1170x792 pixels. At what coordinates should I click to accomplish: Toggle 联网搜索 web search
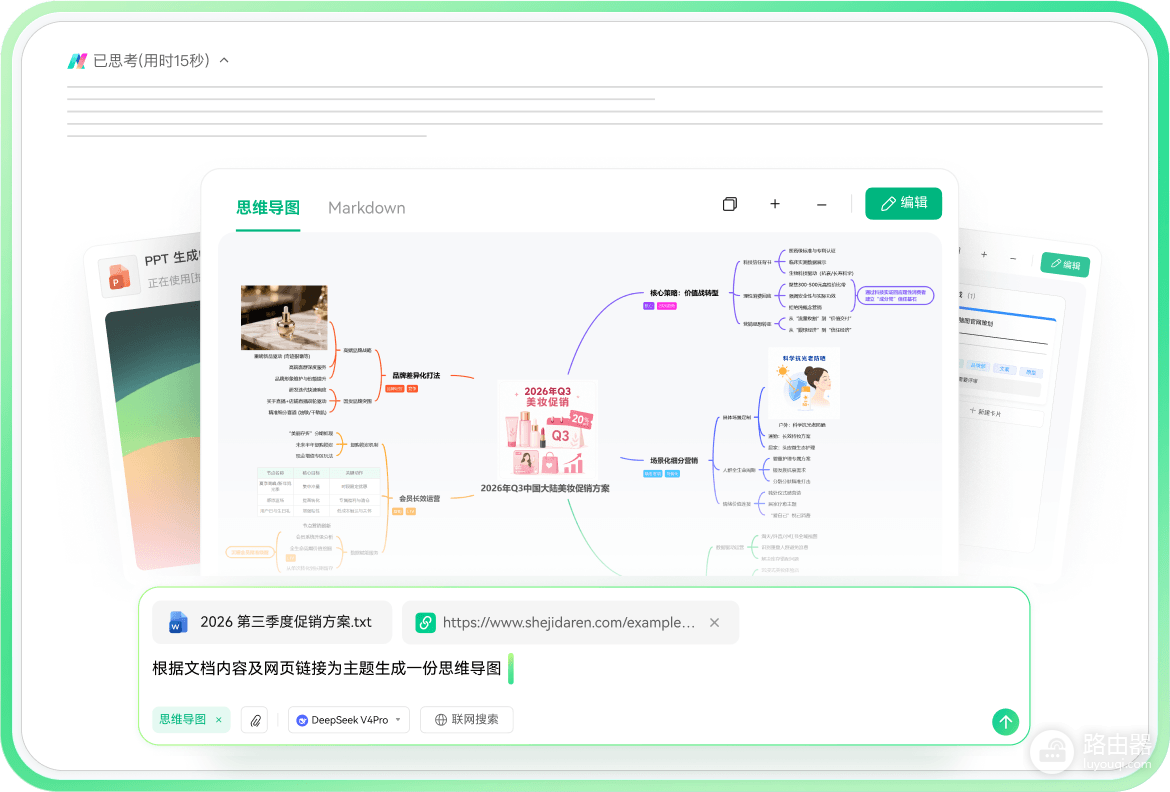pyautogui.click(x=466, y=720)
